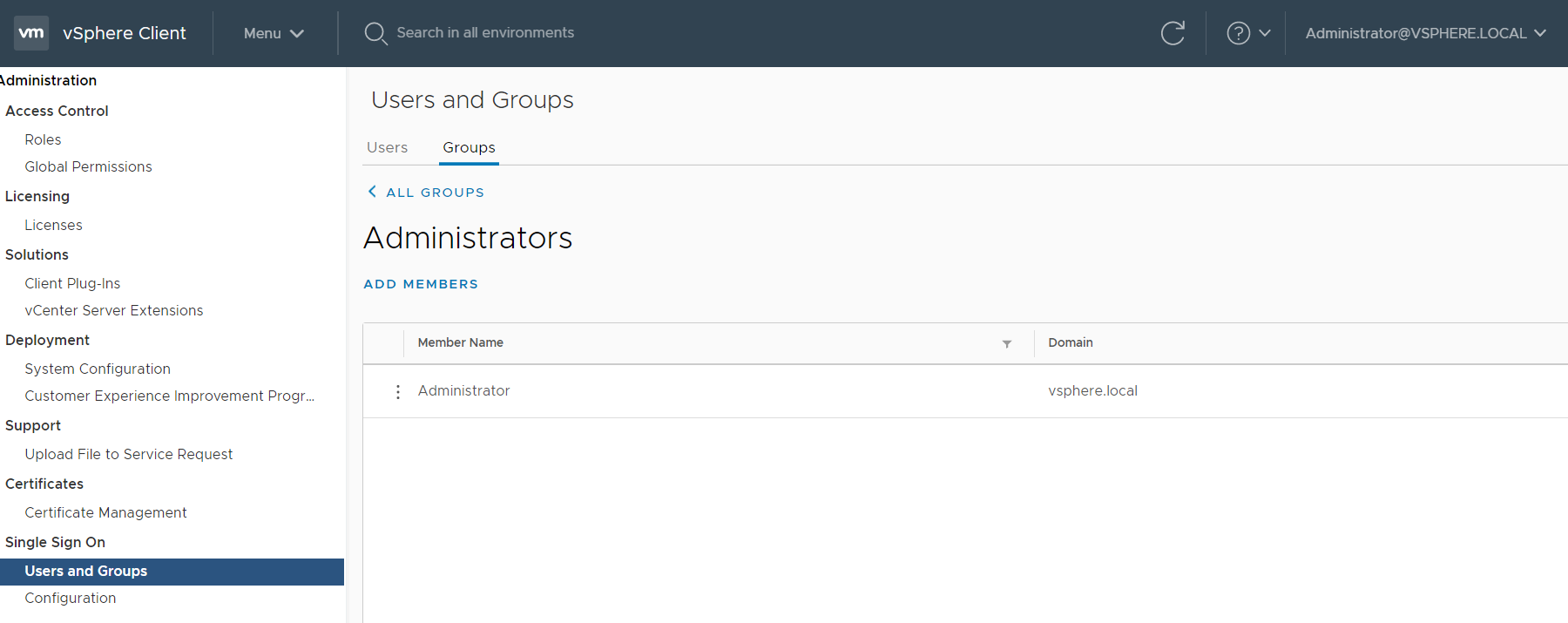Open Client Plug-Ins
This screenshot has width=1568, height=623.
72,283
